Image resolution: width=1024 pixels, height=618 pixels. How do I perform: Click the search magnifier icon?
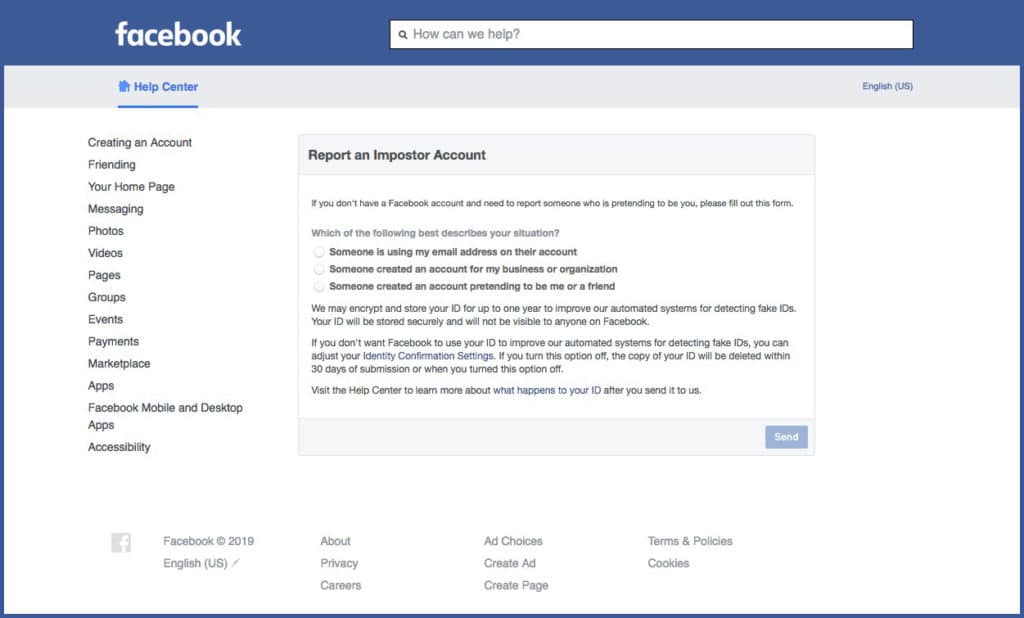pyautogui.click(x=403, y=35)
